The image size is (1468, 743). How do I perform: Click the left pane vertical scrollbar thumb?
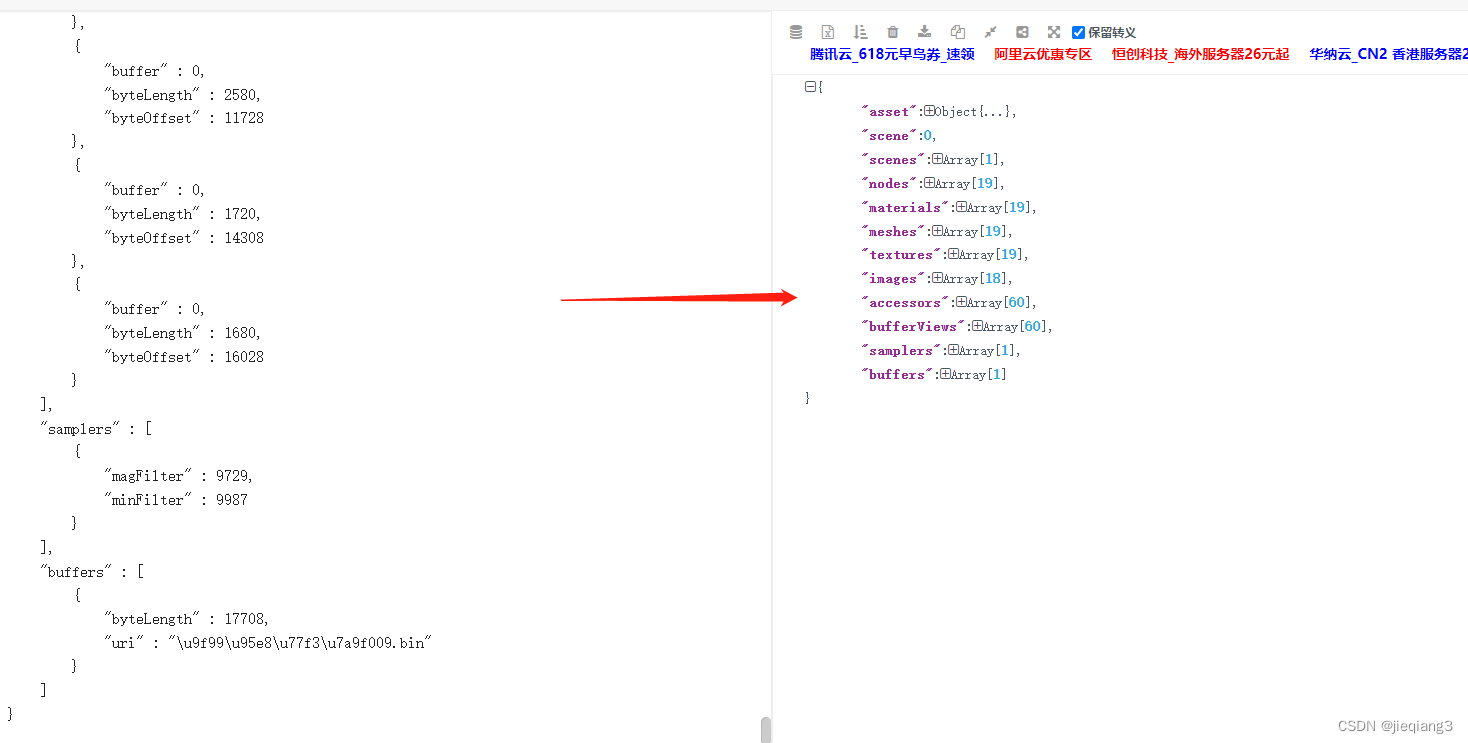pos(766,730)
